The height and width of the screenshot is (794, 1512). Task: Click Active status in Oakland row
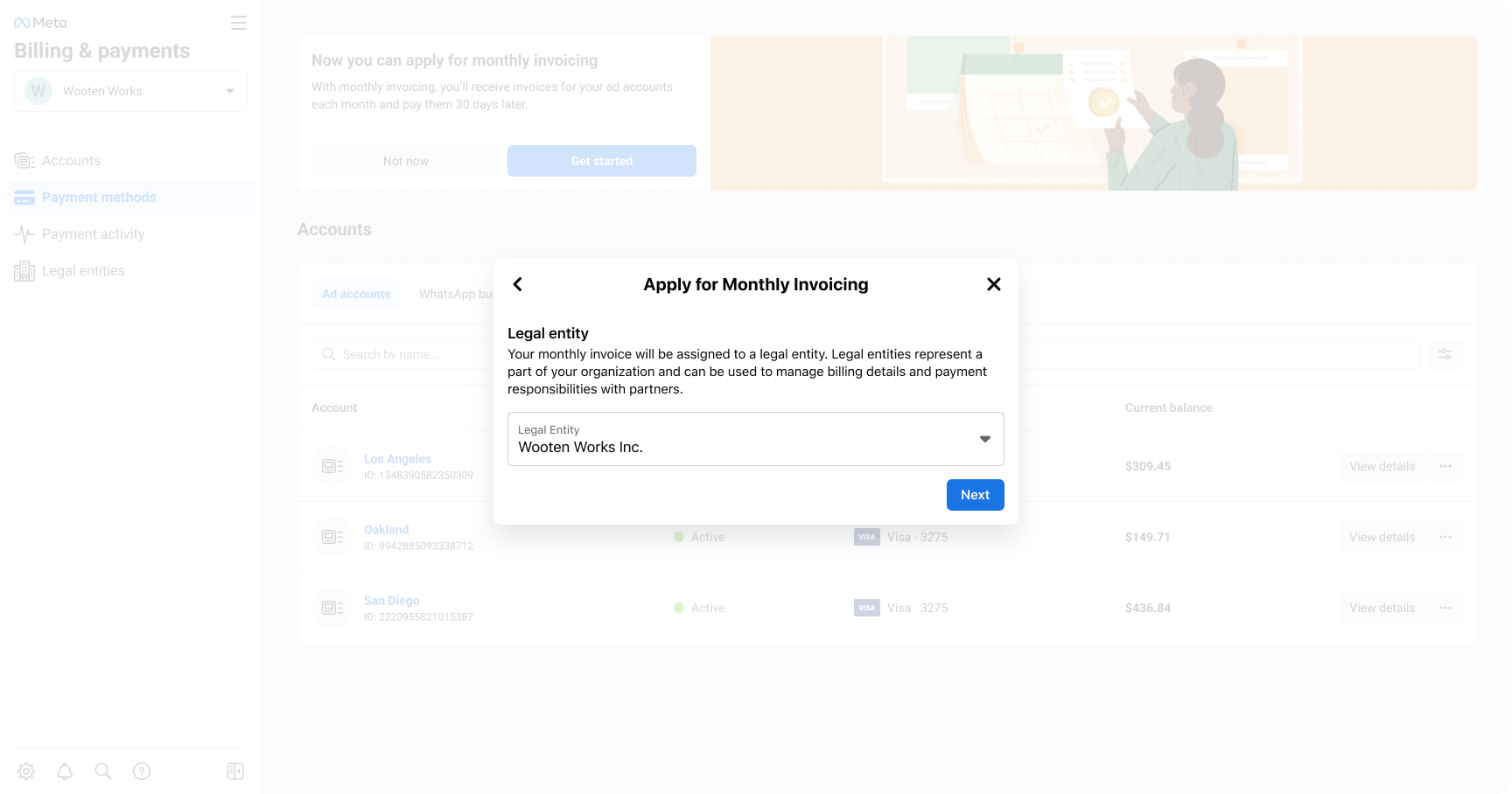pyautogui.click(x=699, y=537)
